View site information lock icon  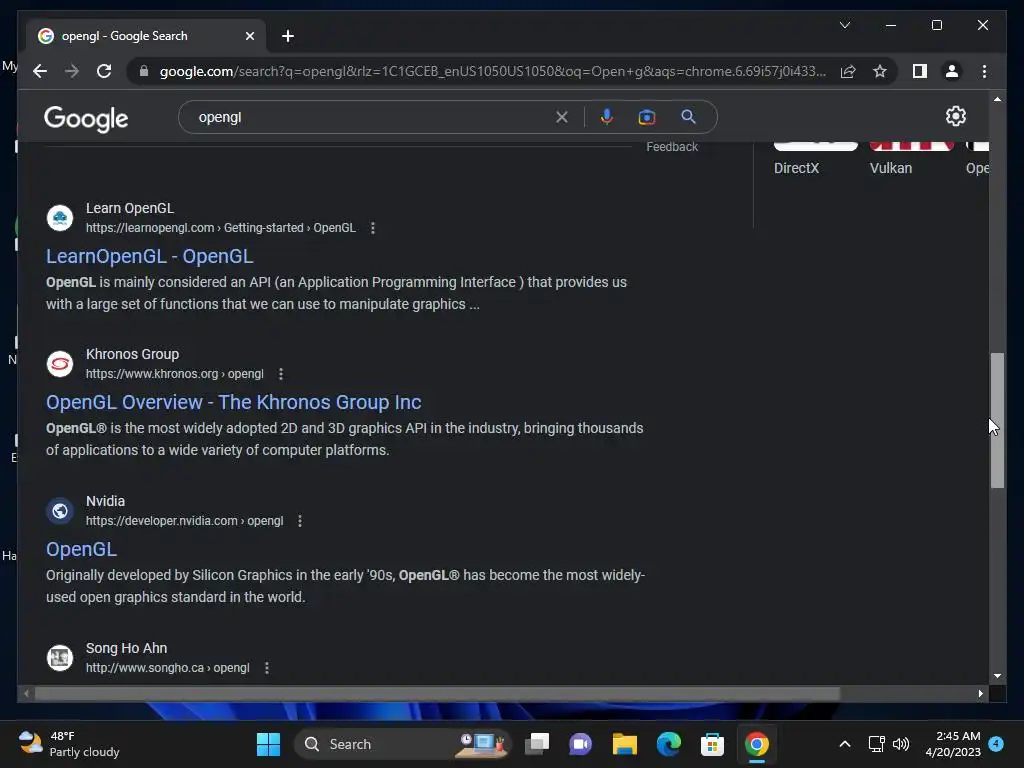click(144, 71)
